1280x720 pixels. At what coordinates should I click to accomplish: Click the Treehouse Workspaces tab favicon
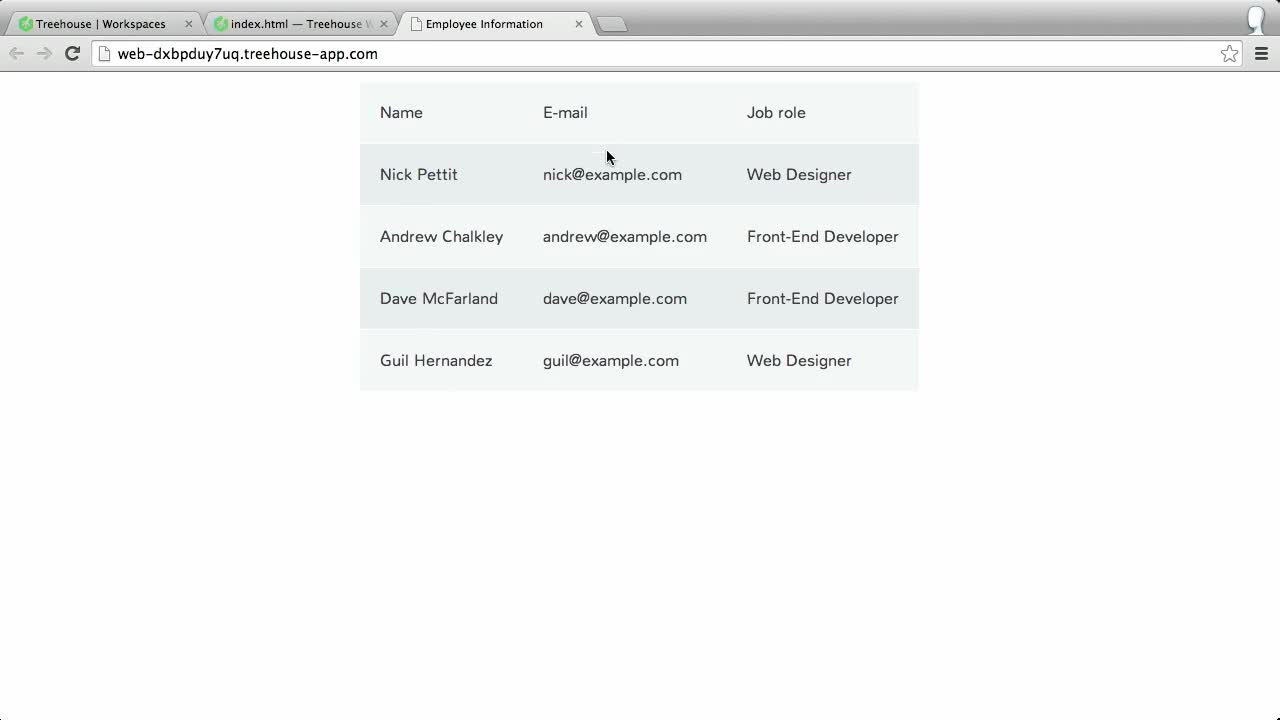26,24
